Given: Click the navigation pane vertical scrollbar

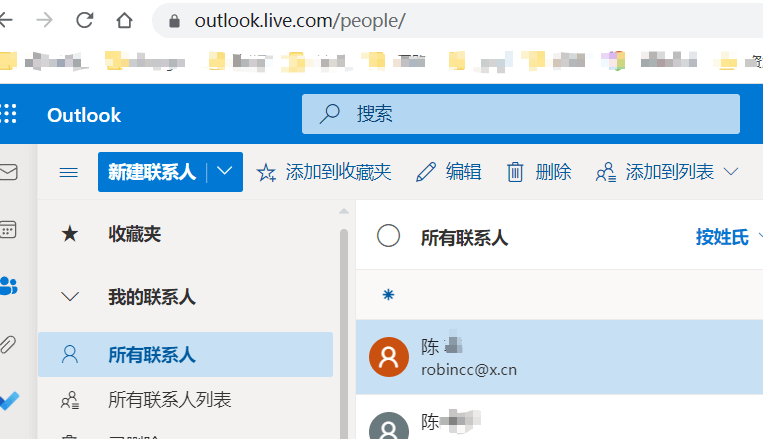Looking at the screenshot, I should click(344, 333).
